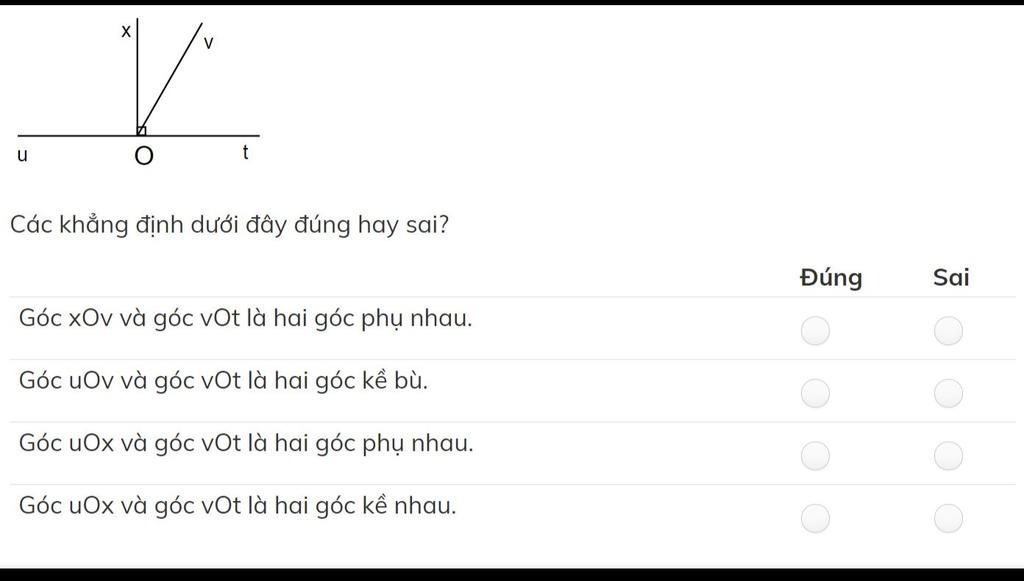Choose Sai for 'uOx và vOt phụ nhau'
The image size is (1024, 581).
(x=948, y=456)
